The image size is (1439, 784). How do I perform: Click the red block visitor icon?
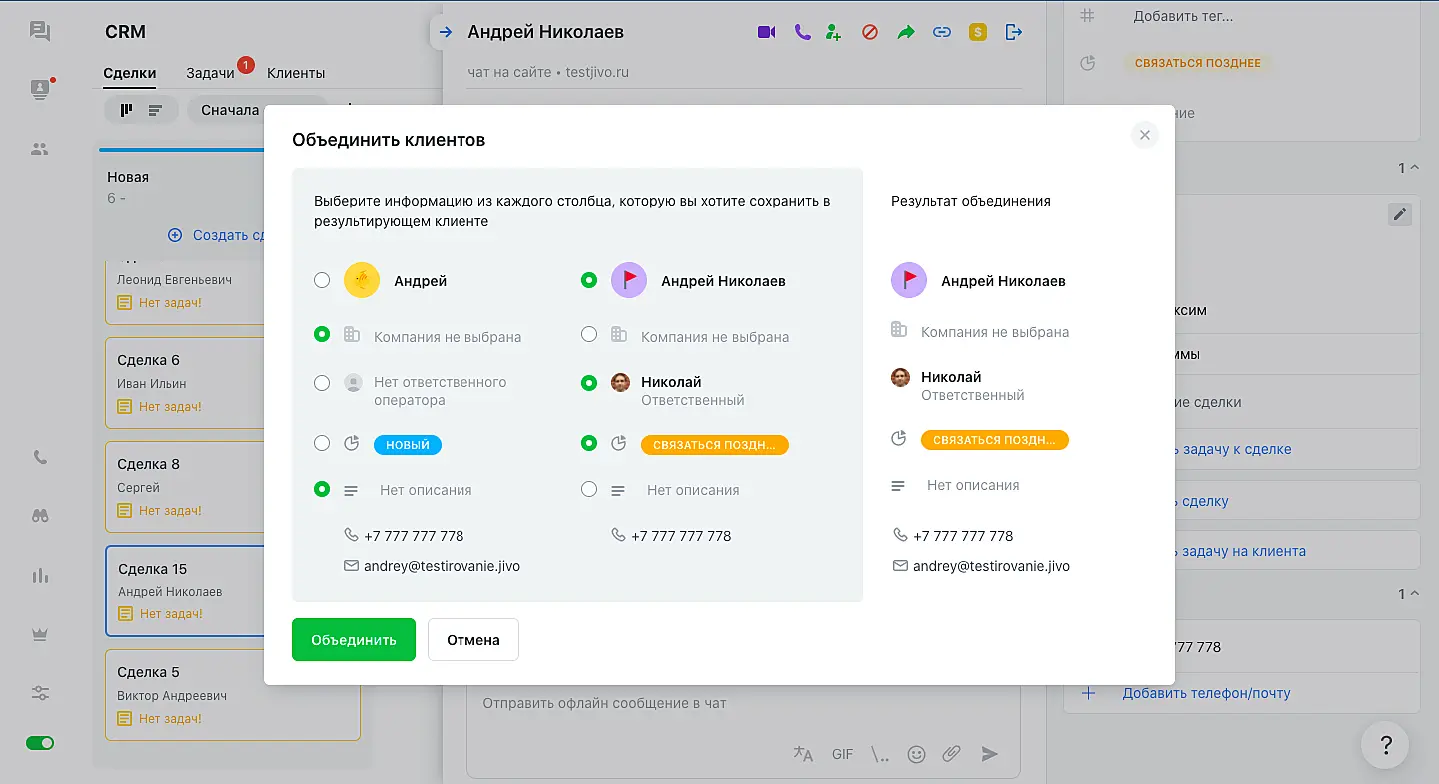click(x=869, y=32)
